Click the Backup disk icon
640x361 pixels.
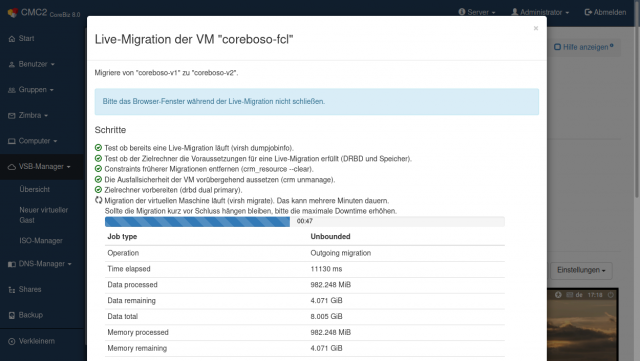pyautogui.click(x=12, y=315)
